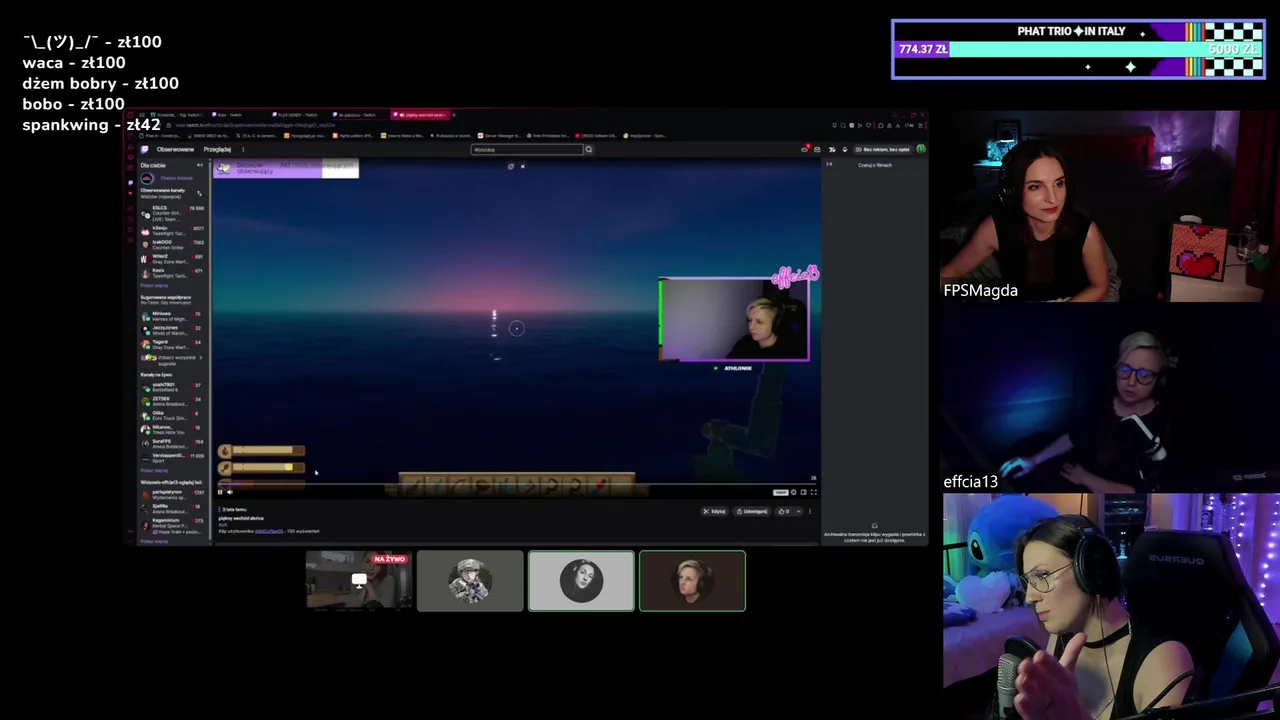Open the Twitch whispers inbox icon
1280x720 pixels.
tap(817, 149)
